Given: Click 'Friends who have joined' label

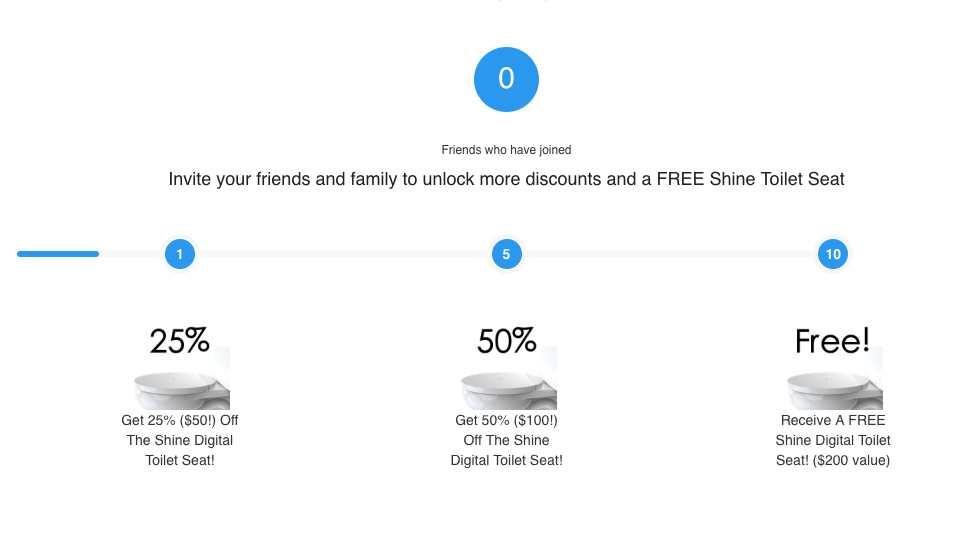Looking at the screenshot, I should click(x=506, y=150).
